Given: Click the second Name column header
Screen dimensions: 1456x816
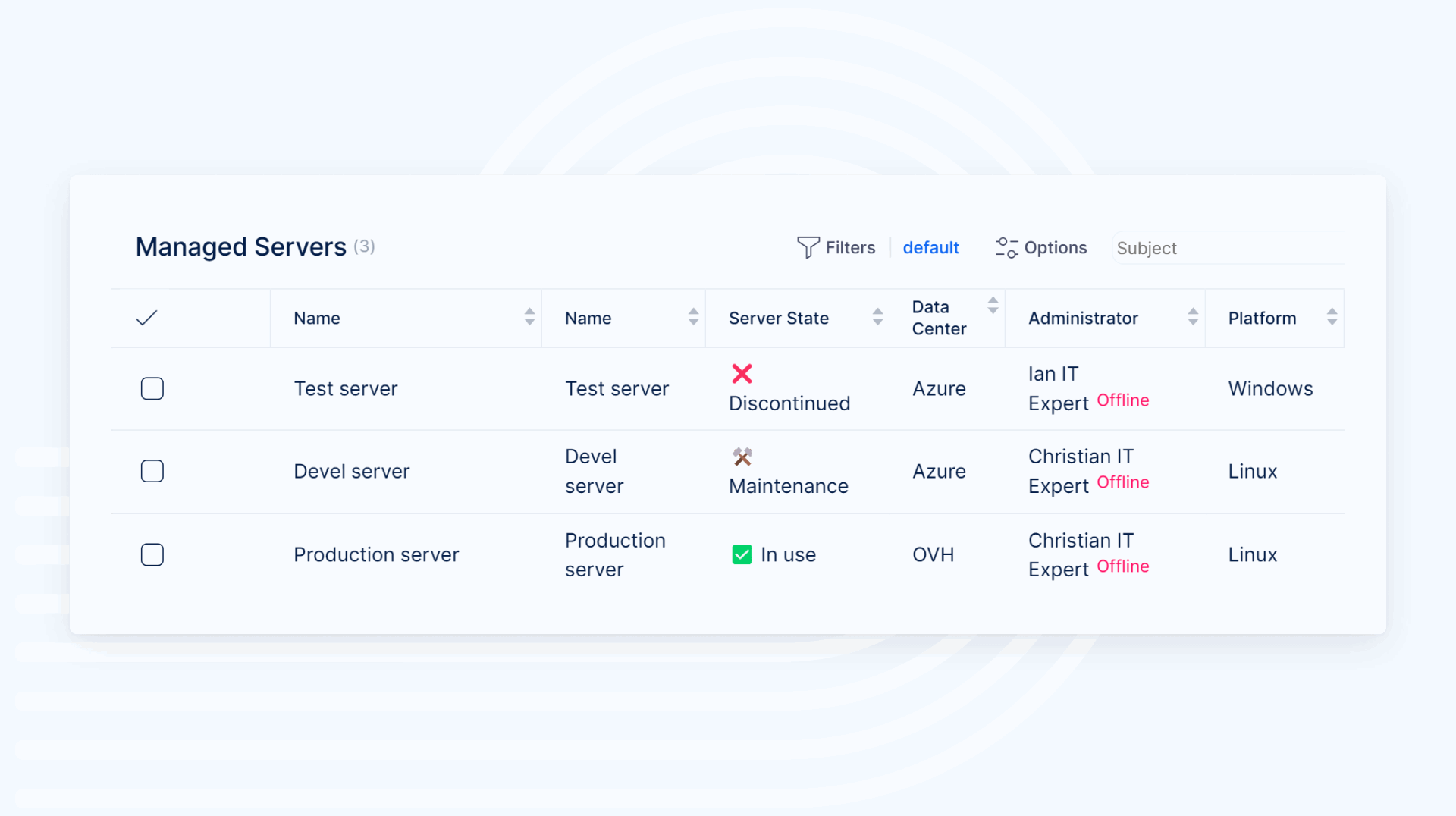Looking at the screenshot, I should coord(588,319).
